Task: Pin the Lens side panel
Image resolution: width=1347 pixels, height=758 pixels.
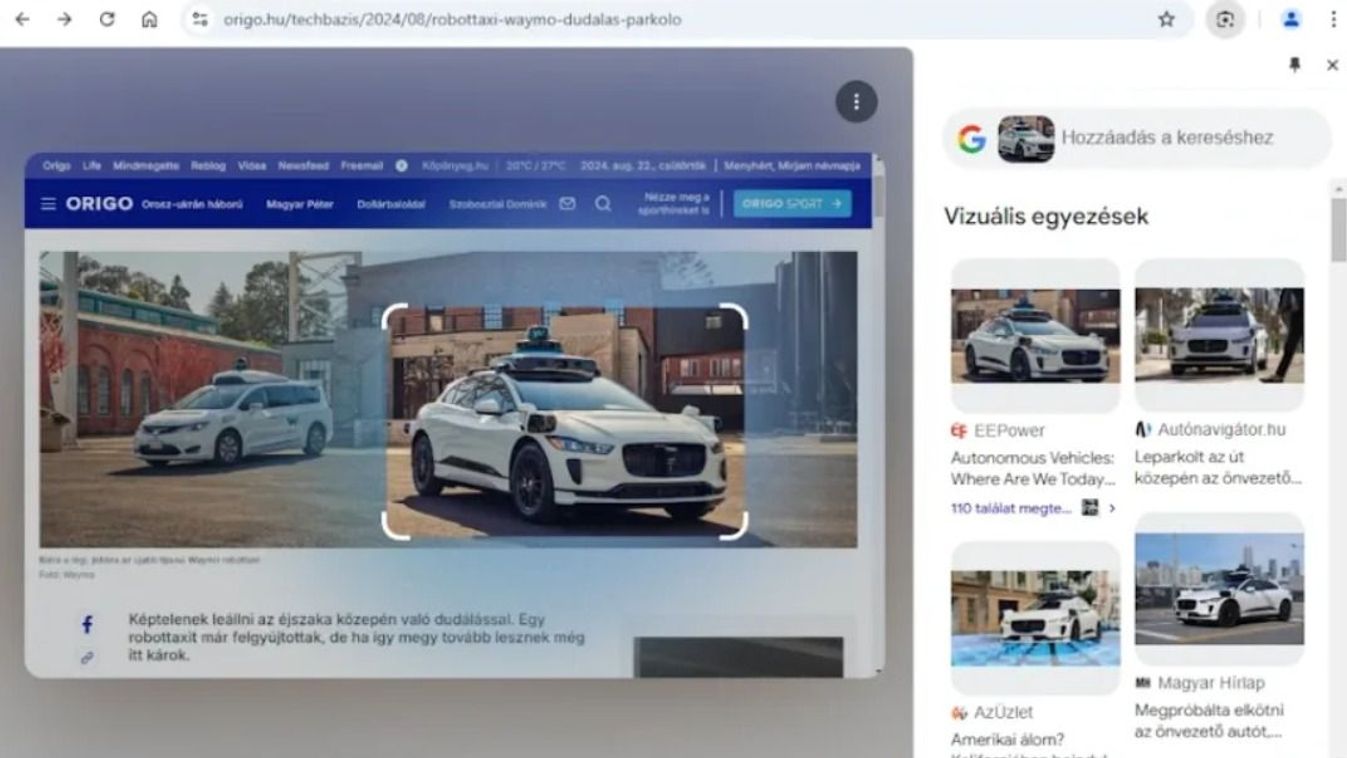Action: [x=1295, y=65]
